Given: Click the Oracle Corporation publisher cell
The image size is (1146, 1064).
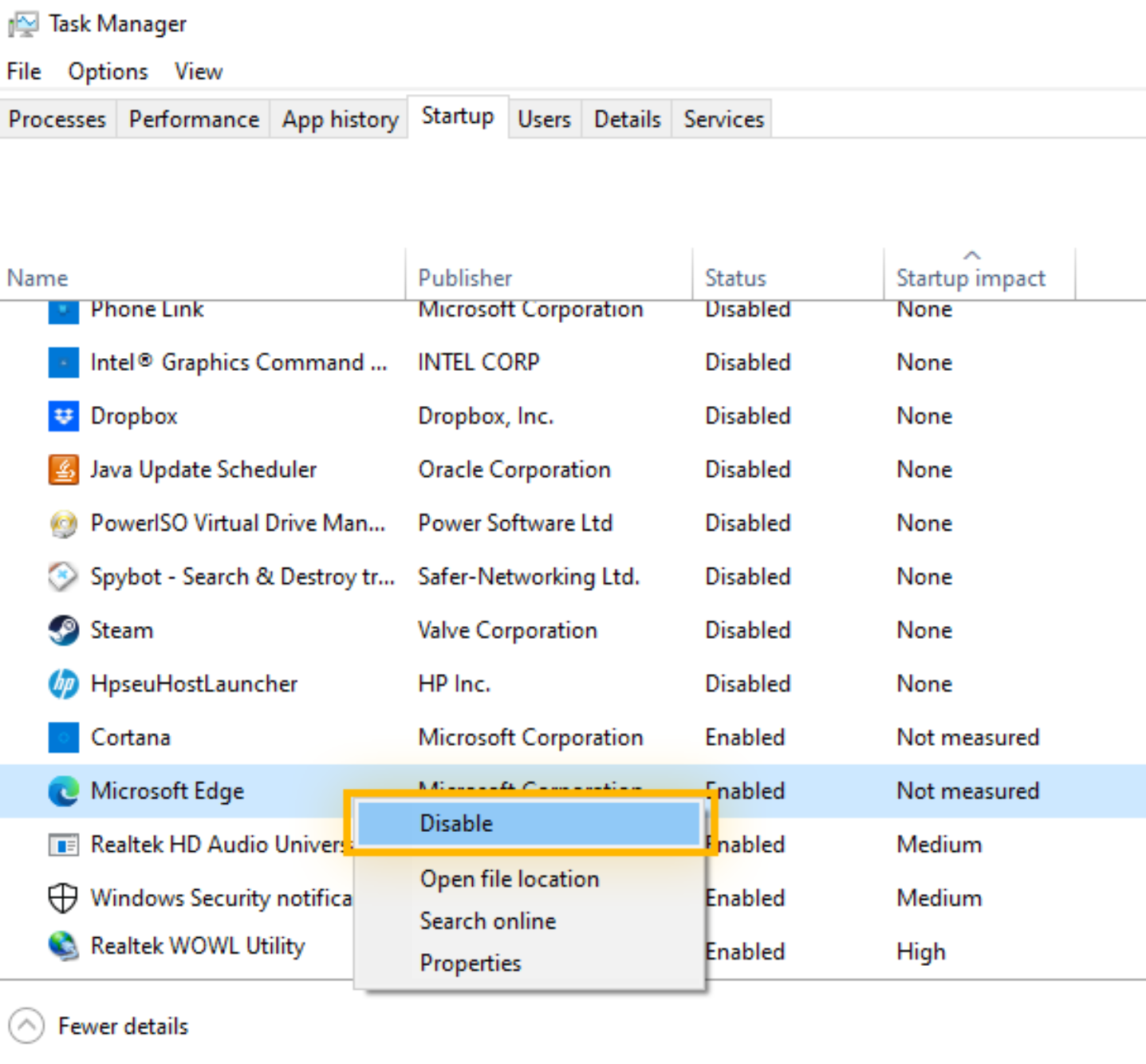Looking at the screenshot, I should (x=514, y=470).
